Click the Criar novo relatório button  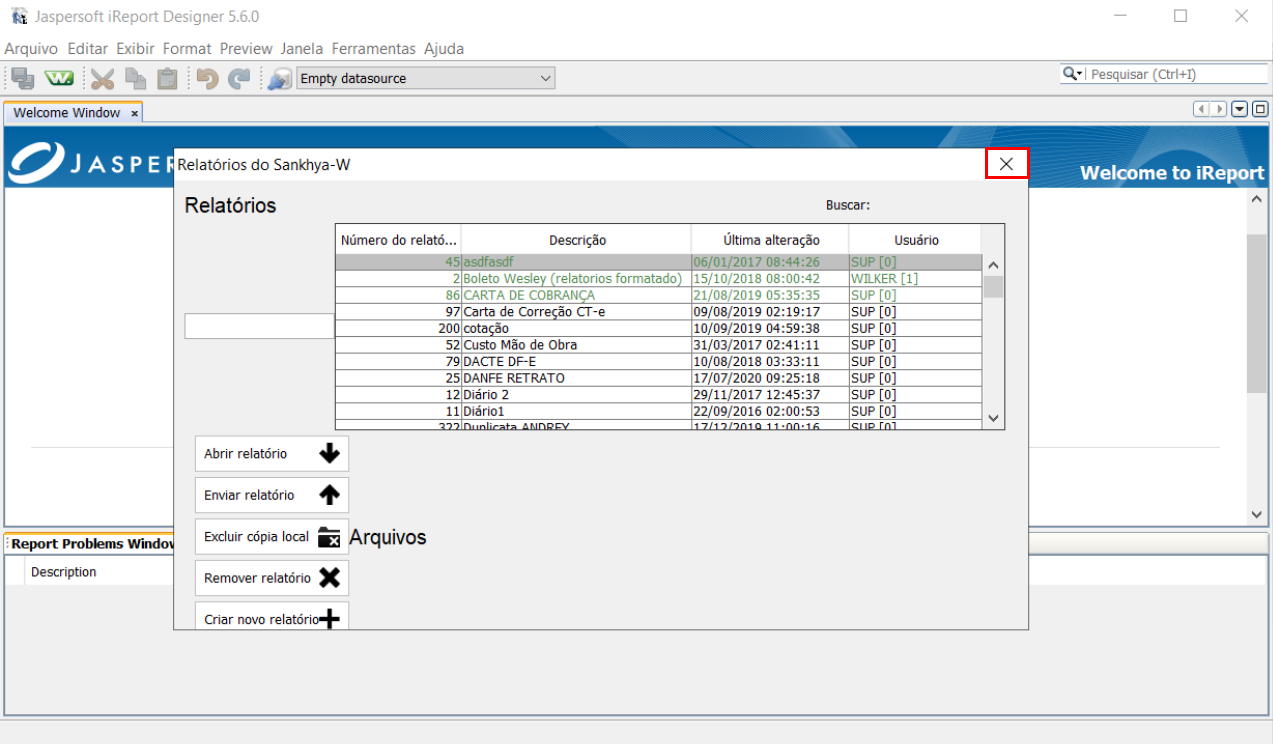[x=272, y=617]
